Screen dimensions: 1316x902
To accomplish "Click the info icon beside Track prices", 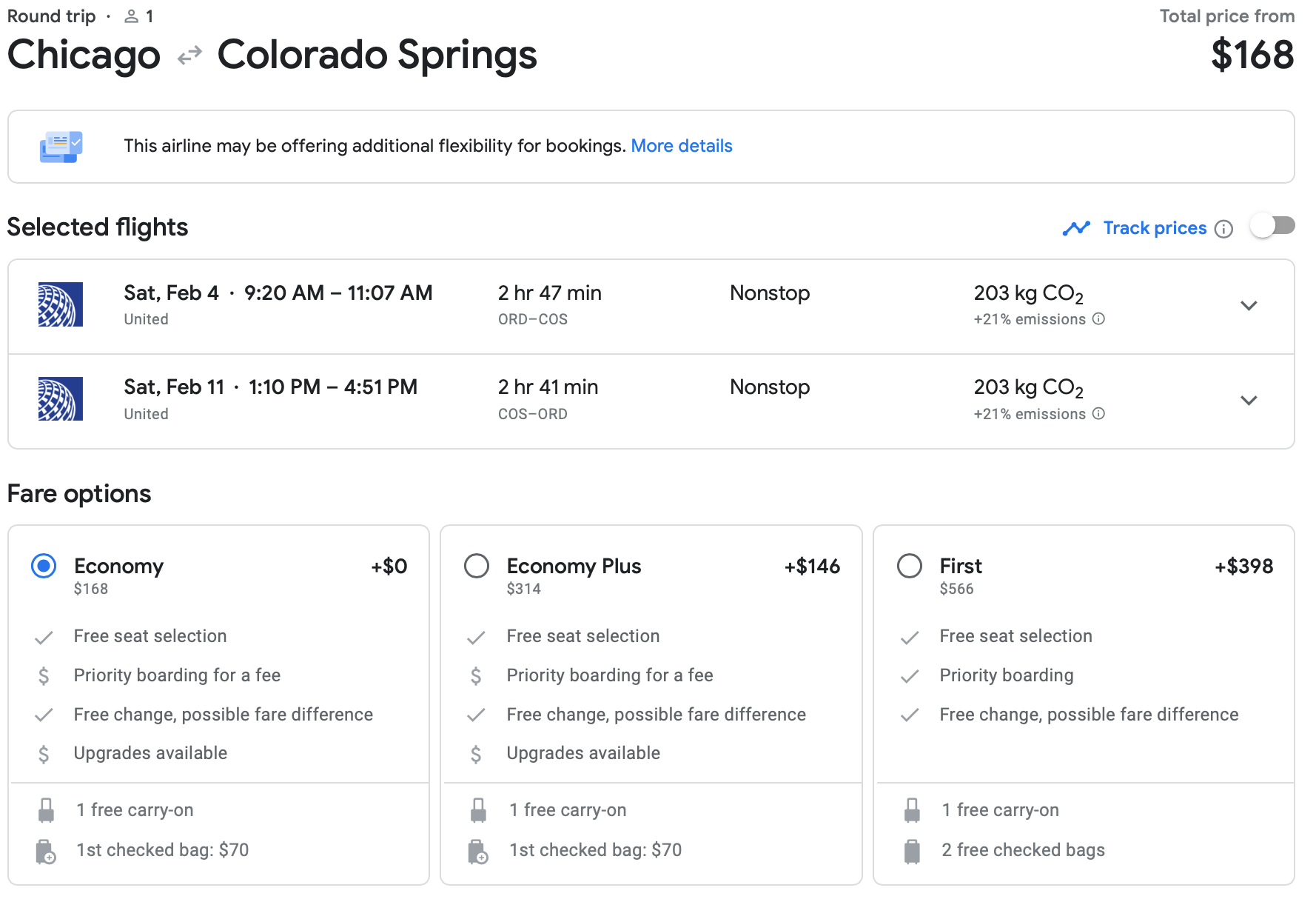I will (x=1225, y=228).
